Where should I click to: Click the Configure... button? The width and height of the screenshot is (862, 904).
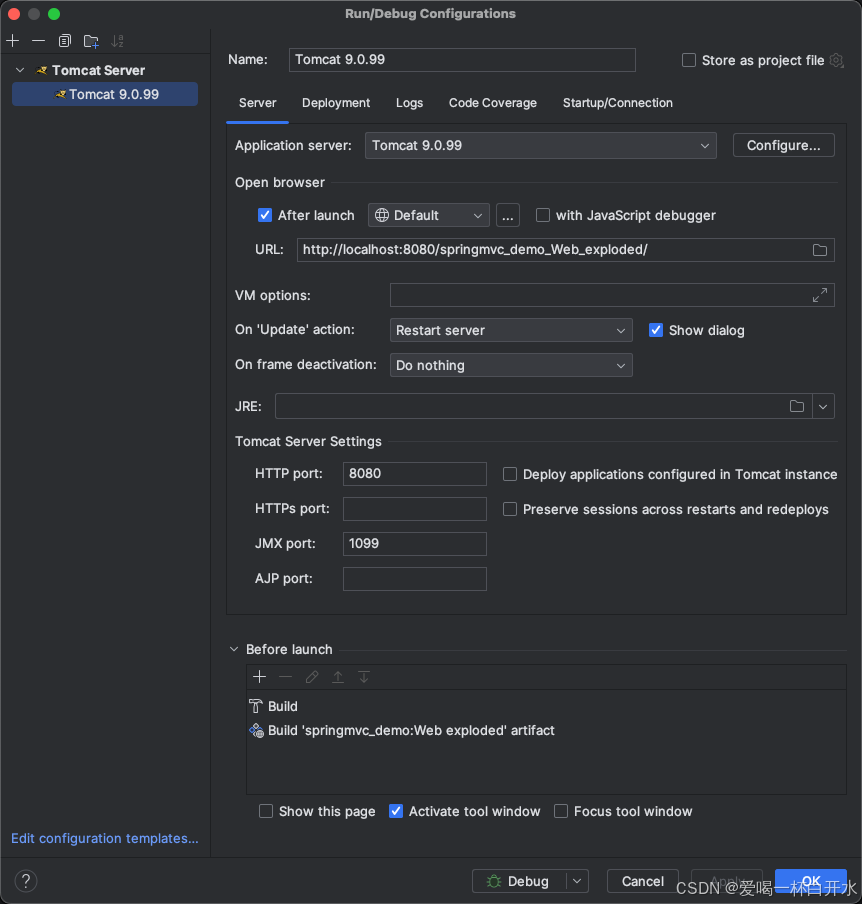(x=783, y=145)
